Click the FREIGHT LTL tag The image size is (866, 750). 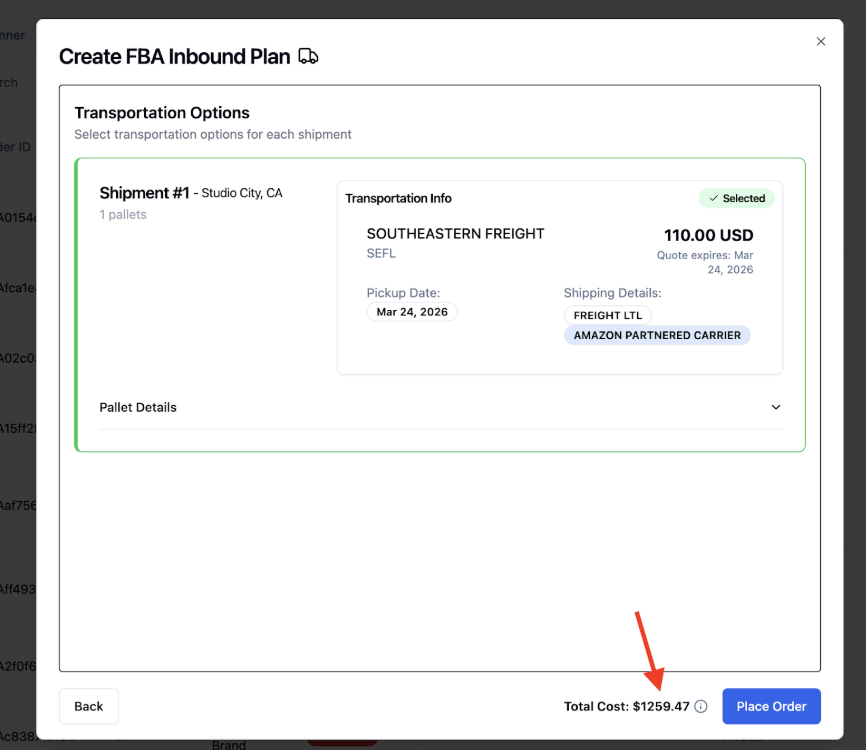tap(608, 315)
